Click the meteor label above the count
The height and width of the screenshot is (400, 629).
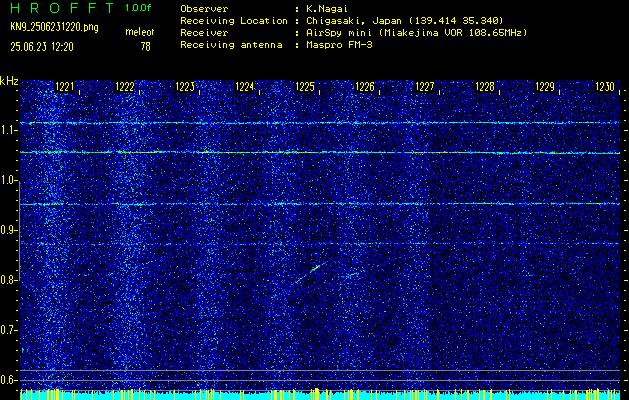140,32
